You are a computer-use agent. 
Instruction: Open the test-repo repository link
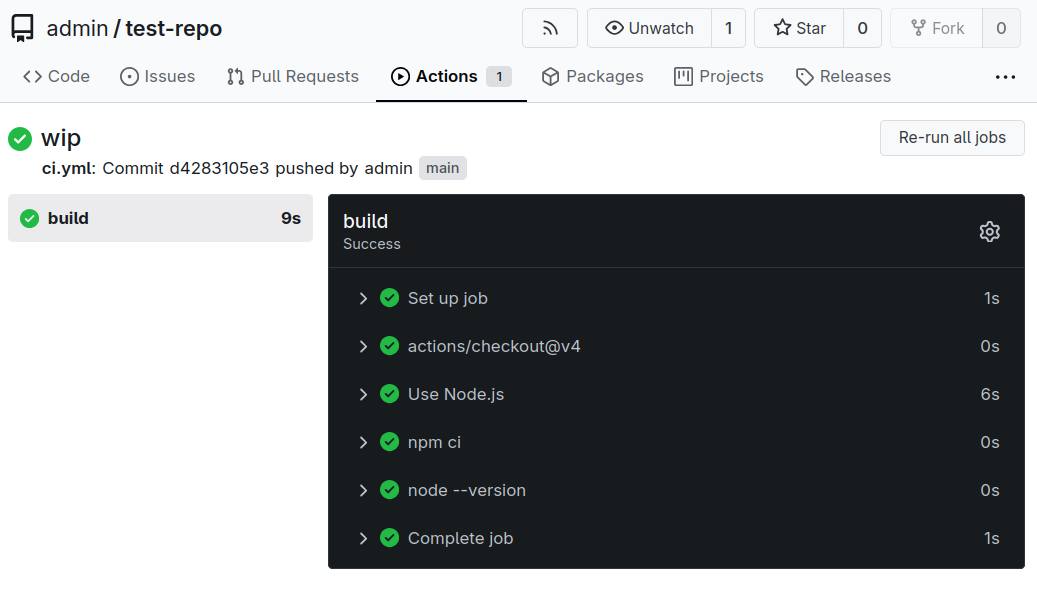[x=173, y=28]
